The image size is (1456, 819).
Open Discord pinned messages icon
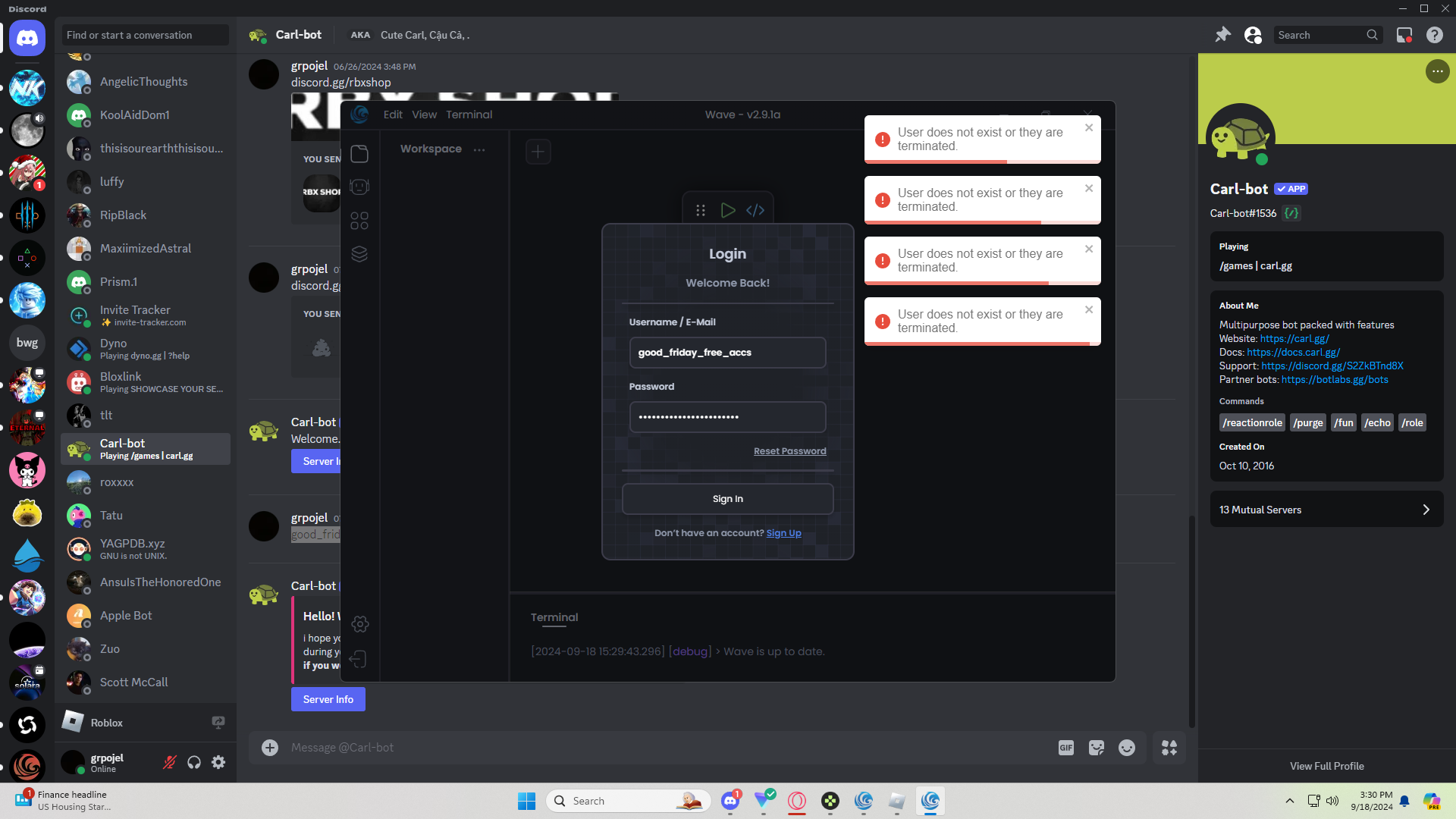pos(1222,35)
